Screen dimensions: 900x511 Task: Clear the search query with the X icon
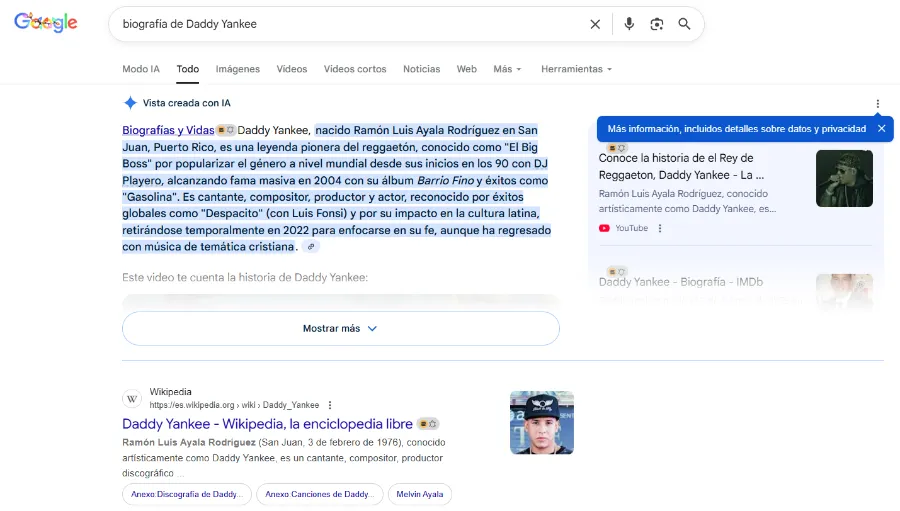pyautogui.click(x=595, y=24)
